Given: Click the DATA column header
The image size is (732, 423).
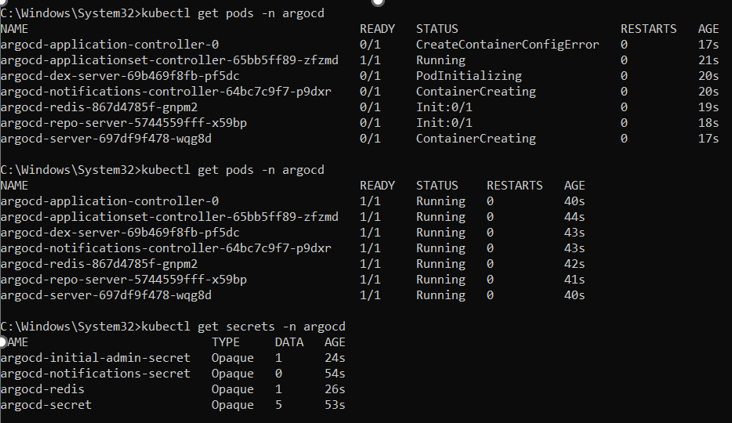Looking at the screenshot, I should click(289, 342).
